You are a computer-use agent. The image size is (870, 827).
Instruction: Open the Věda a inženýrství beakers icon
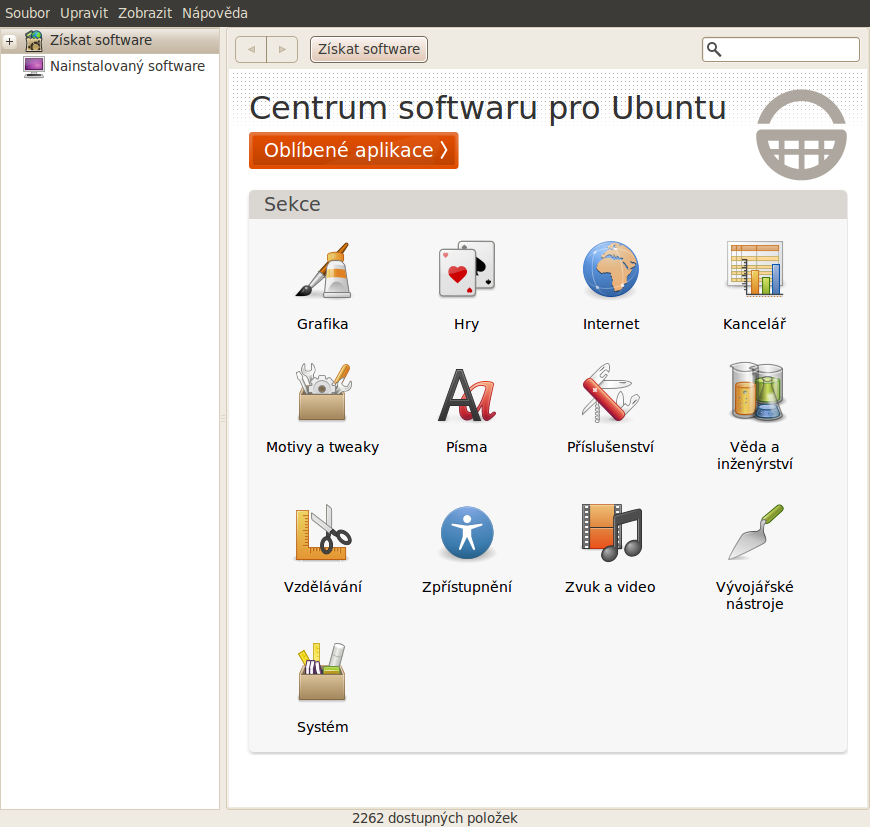point(755,391)
